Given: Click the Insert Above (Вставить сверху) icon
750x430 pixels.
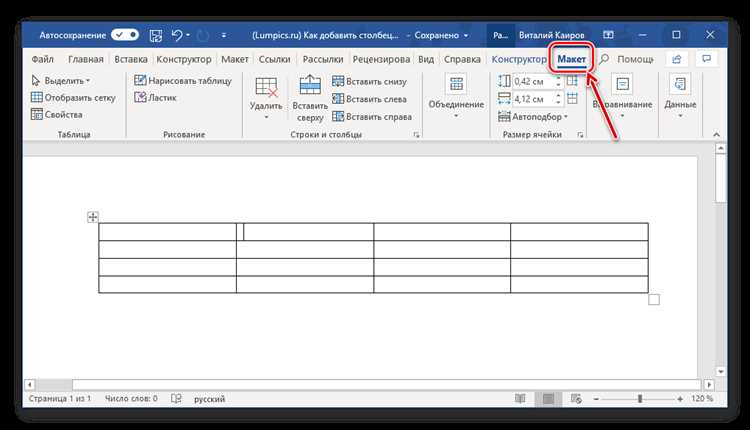Looking at the screenshot, I should coord(310,85).
